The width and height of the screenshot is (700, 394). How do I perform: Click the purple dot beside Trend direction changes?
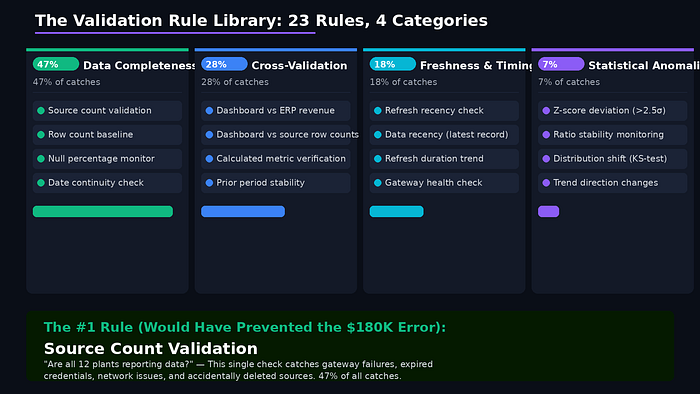pyautogui.click(x=546, y=183)
